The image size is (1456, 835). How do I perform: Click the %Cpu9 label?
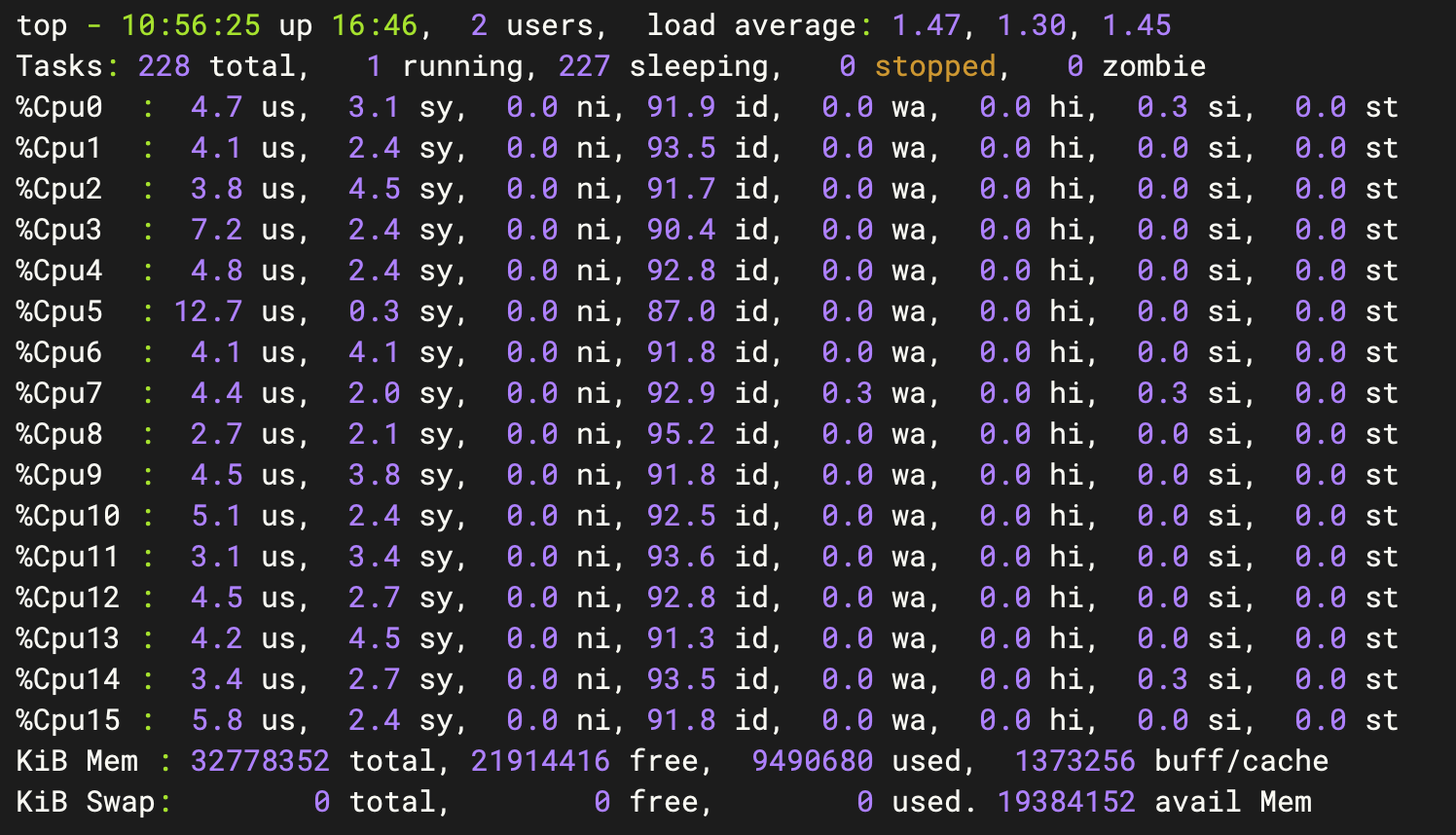click(x=59, y=475)
